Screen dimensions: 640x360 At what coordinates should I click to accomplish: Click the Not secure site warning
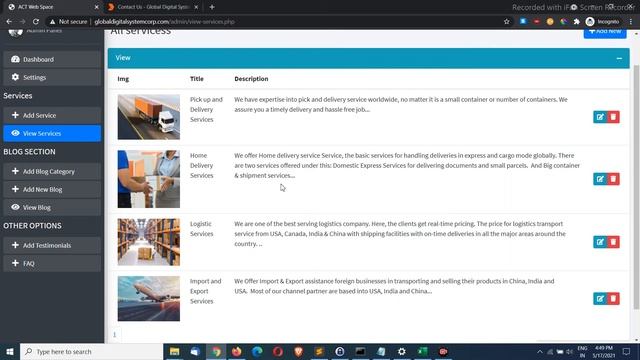[69, 22]
